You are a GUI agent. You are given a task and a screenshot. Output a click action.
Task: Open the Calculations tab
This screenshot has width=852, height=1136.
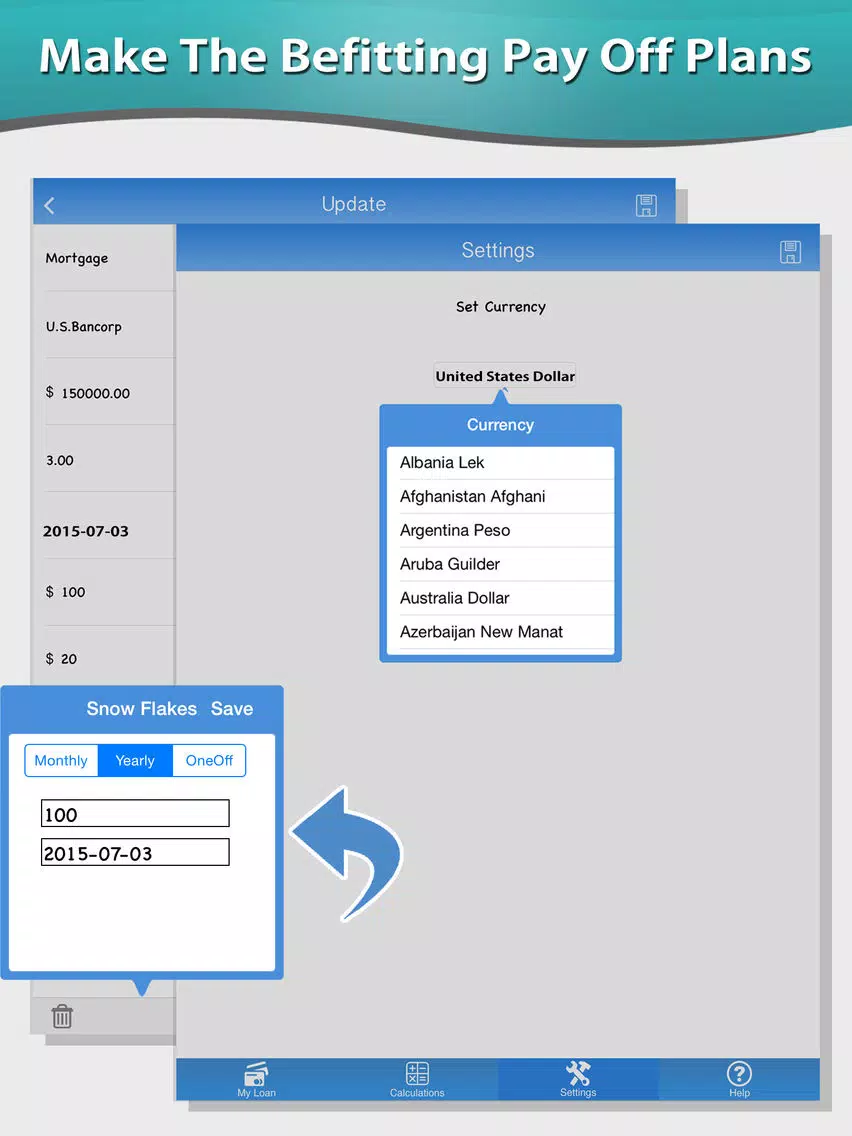tap(417, 1079)
